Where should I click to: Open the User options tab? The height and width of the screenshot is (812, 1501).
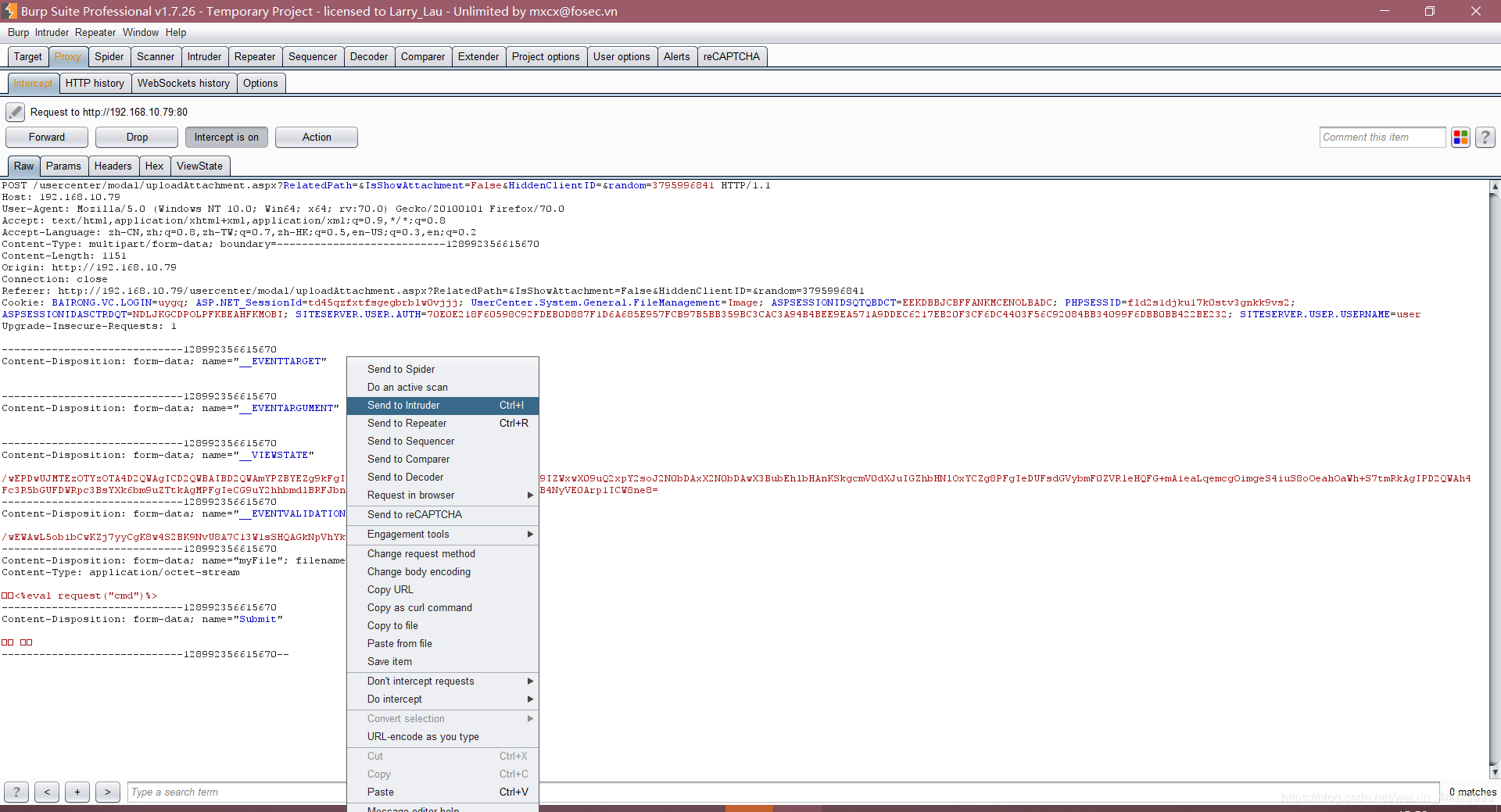(x=622, y=57)
